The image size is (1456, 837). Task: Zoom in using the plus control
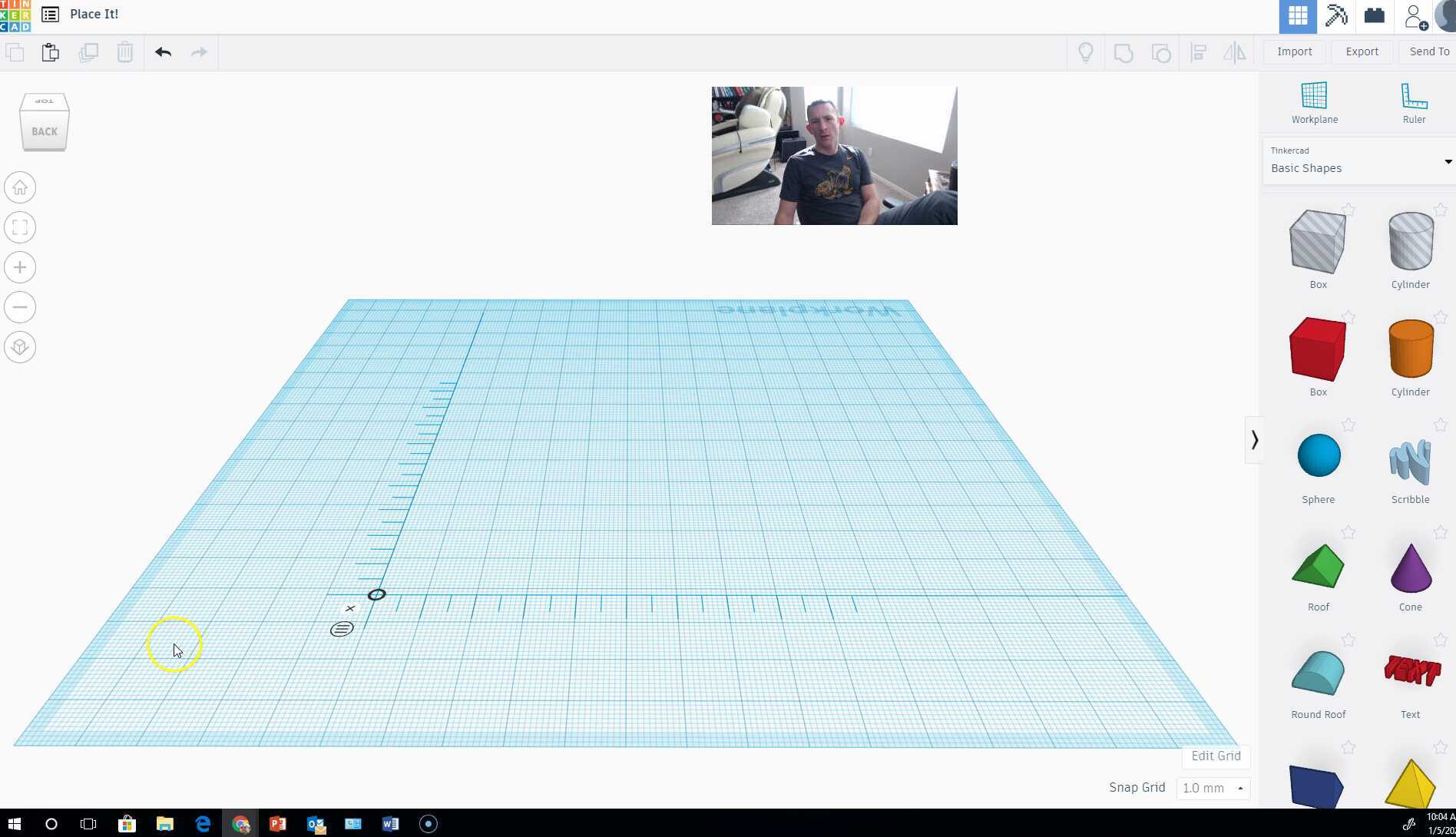click(19, 266)
